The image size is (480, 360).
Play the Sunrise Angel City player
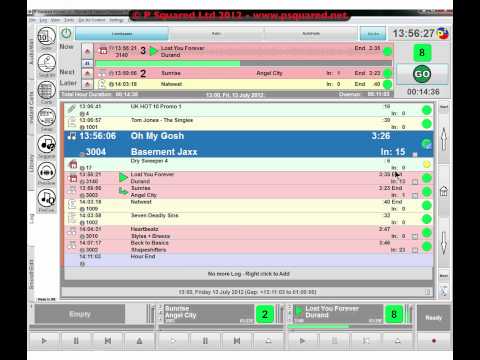tap(173, 341)
